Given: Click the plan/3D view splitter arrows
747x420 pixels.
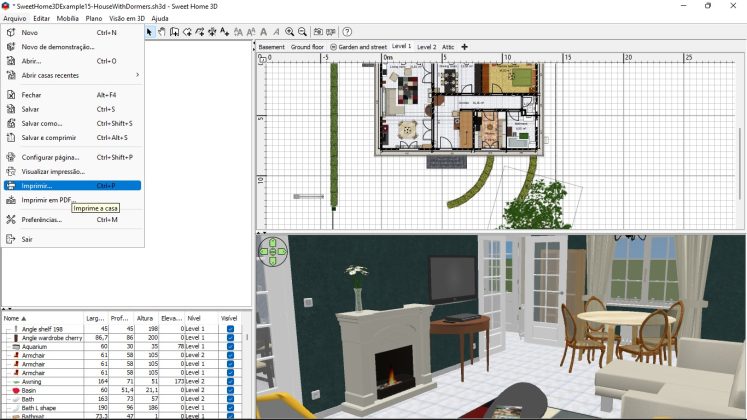Looking at the screenshot, I should pyautogui.click(x=262, y=233).
